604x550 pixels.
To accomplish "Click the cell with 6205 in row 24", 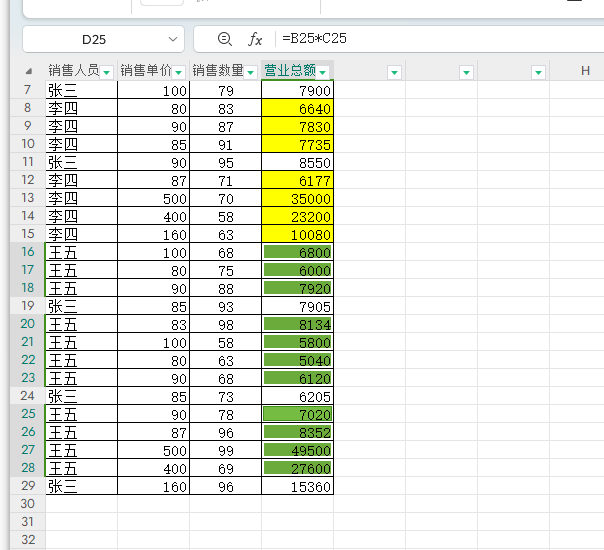I will [297, 396].
